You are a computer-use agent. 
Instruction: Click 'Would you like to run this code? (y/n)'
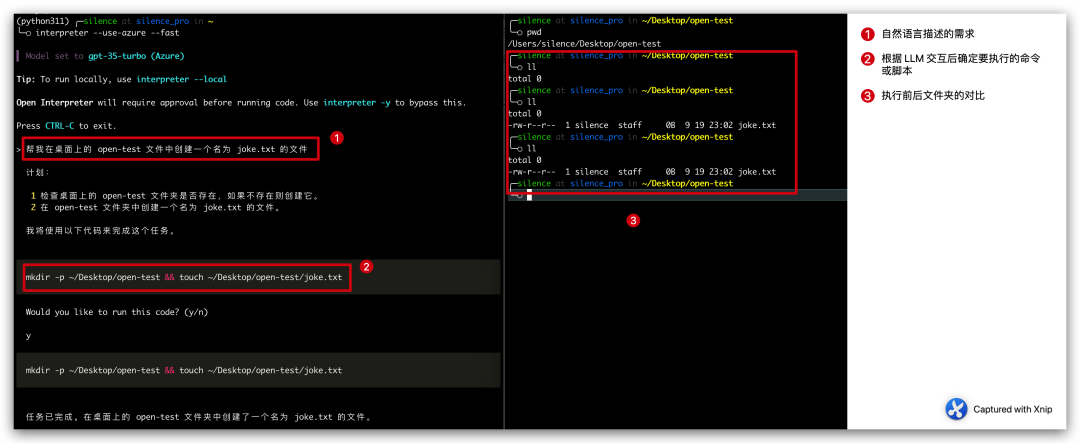point(116,312)
